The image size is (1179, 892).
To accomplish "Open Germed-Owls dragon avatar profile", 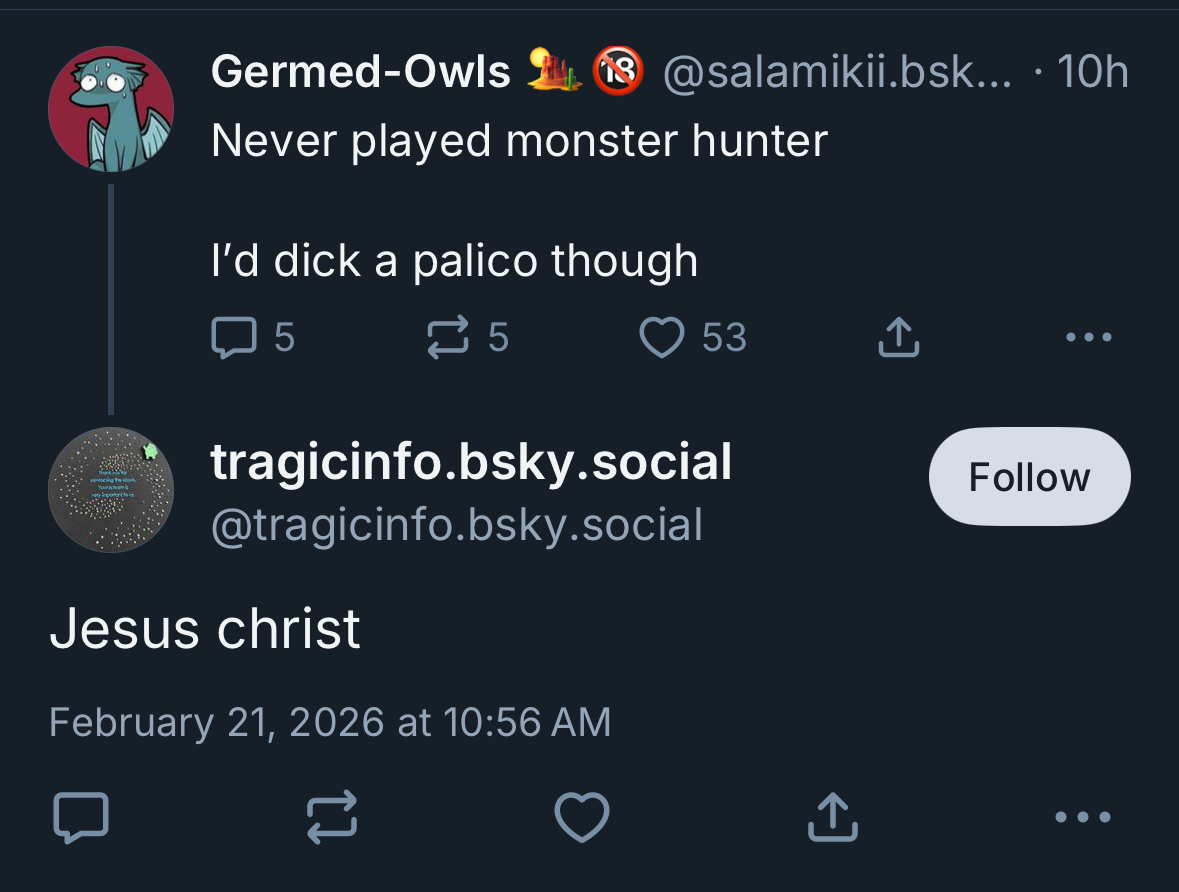I will pos(111,109).
